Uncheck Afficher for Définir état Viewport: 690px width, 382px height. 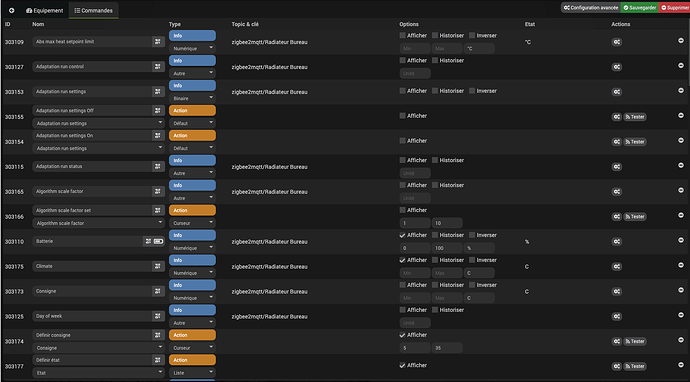[x=402, y=365]
